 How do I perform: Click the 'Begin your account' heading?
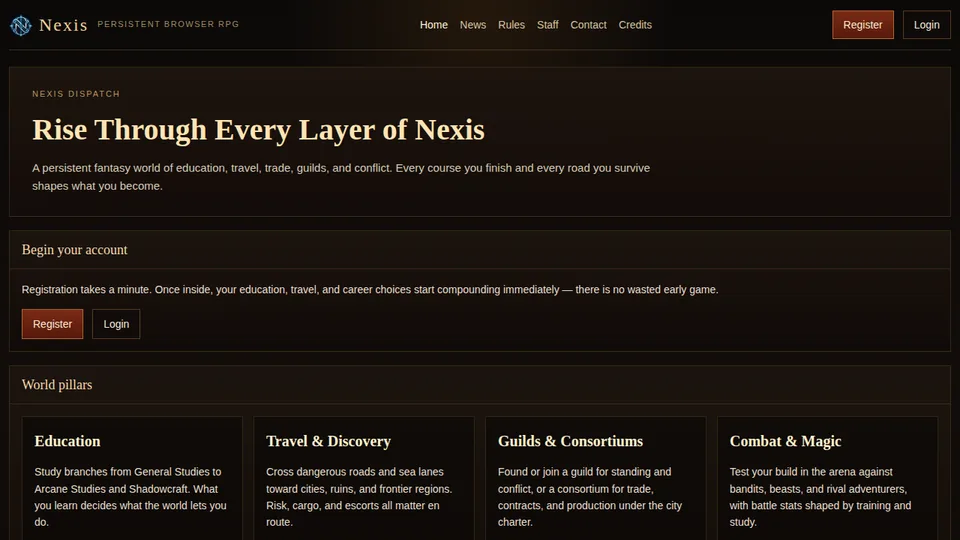pyautogui.click(x=75, y=250)
